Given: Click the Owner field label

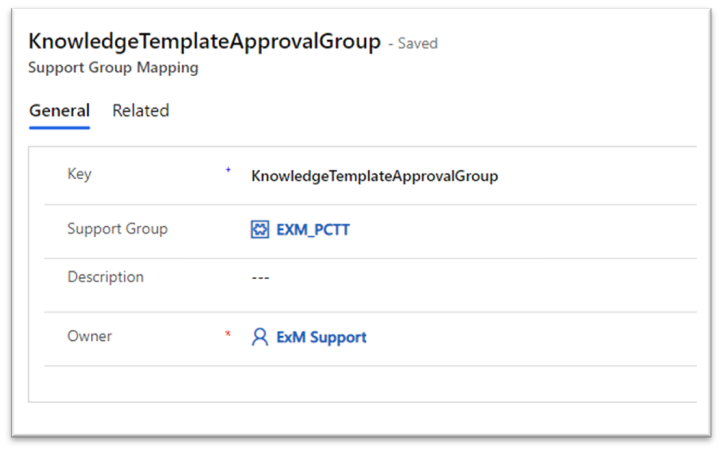Looking at the screenshot, I should point(89,336).
